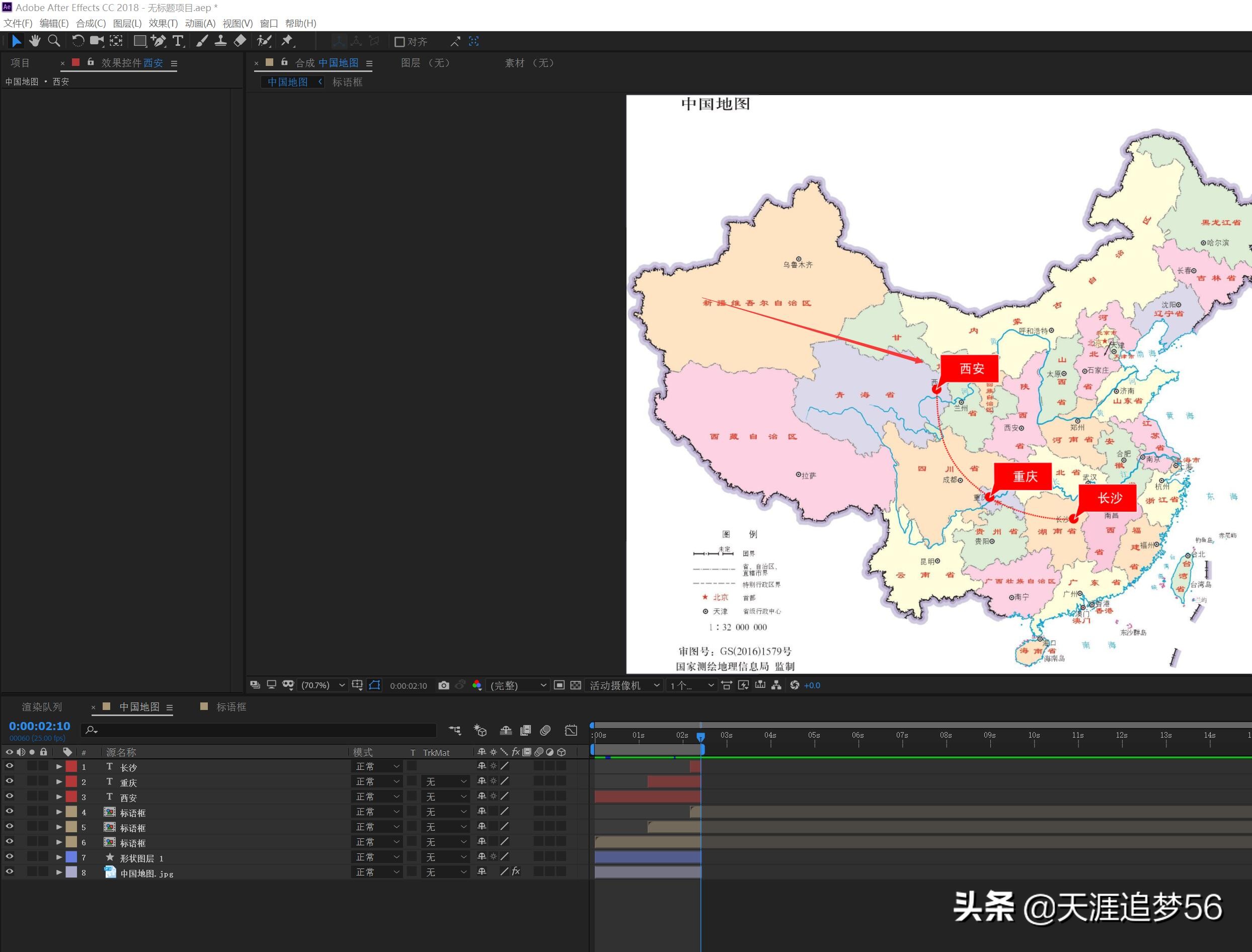Click the snapshot camera icon
The image size is (1252, 952).
[444, 685]
